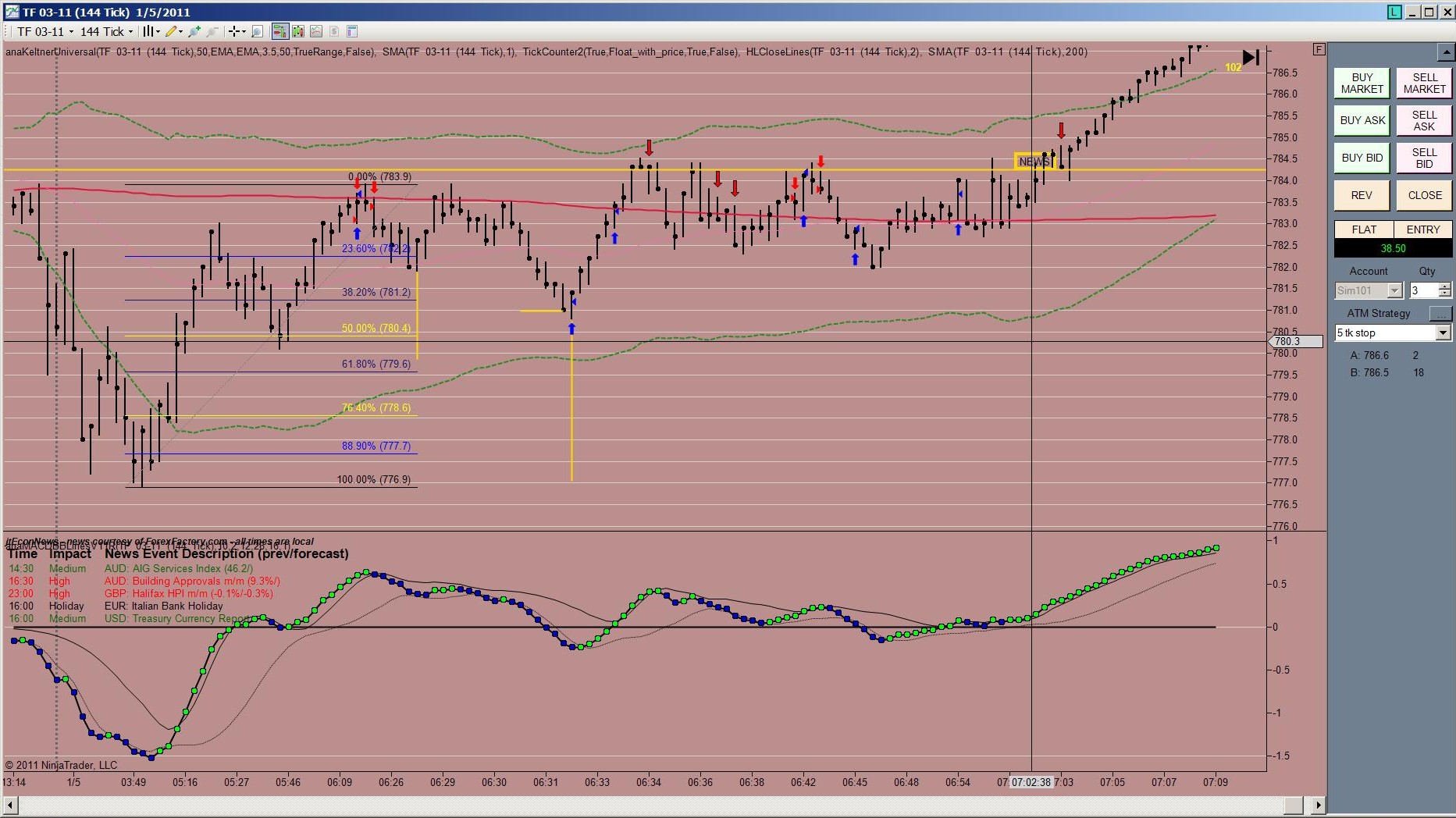The height and width of the screenshot is (818, 1456).
Task: Click the 23.60% Fibonacci level label
Action: click(376, 248)
